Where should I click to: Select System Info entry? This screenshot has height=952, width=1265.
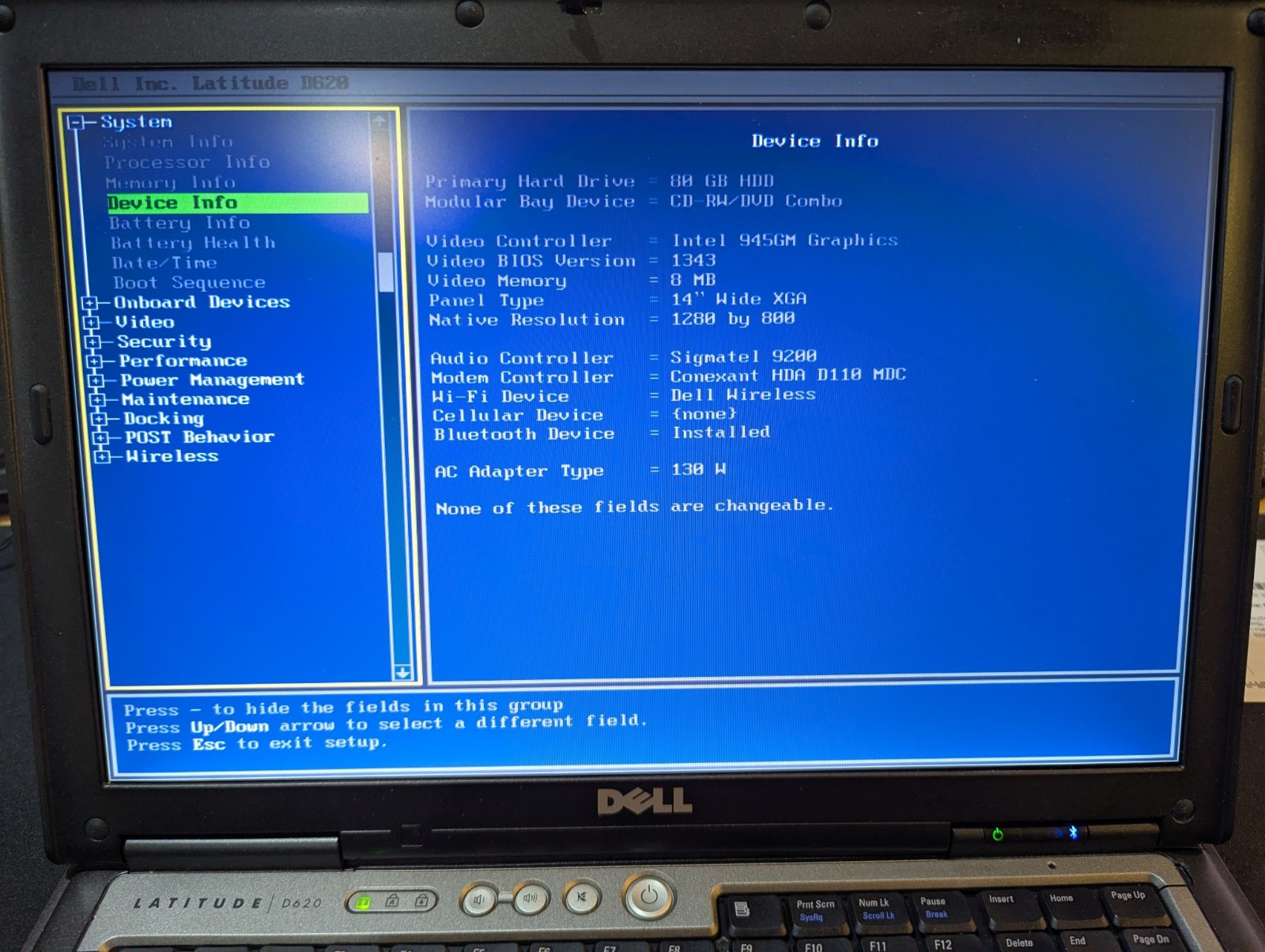[x=168, y=142]
